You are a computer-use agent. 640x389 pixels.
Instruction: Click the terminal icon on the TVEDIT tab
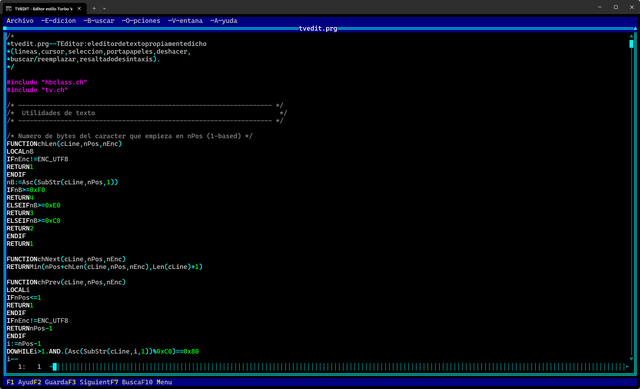(x=9, y=8)
